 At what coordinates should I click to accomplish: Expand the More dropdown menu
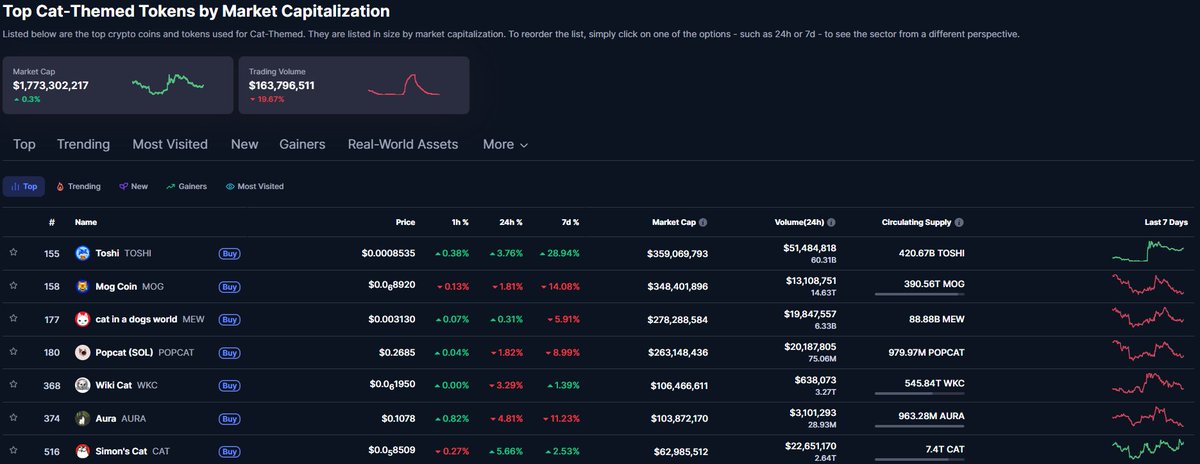(x=505, y=144)
